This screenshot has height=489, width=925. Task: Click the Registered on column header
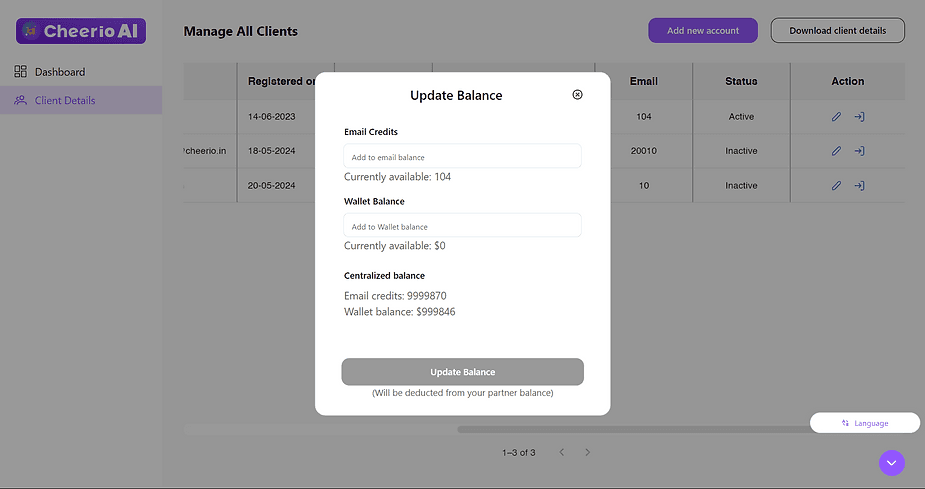[281, 81]
